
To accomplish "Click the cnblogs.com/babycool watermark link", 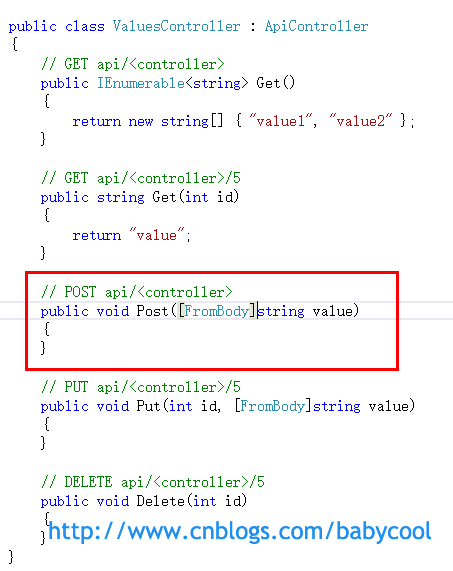I will click(x=240, y=532).
